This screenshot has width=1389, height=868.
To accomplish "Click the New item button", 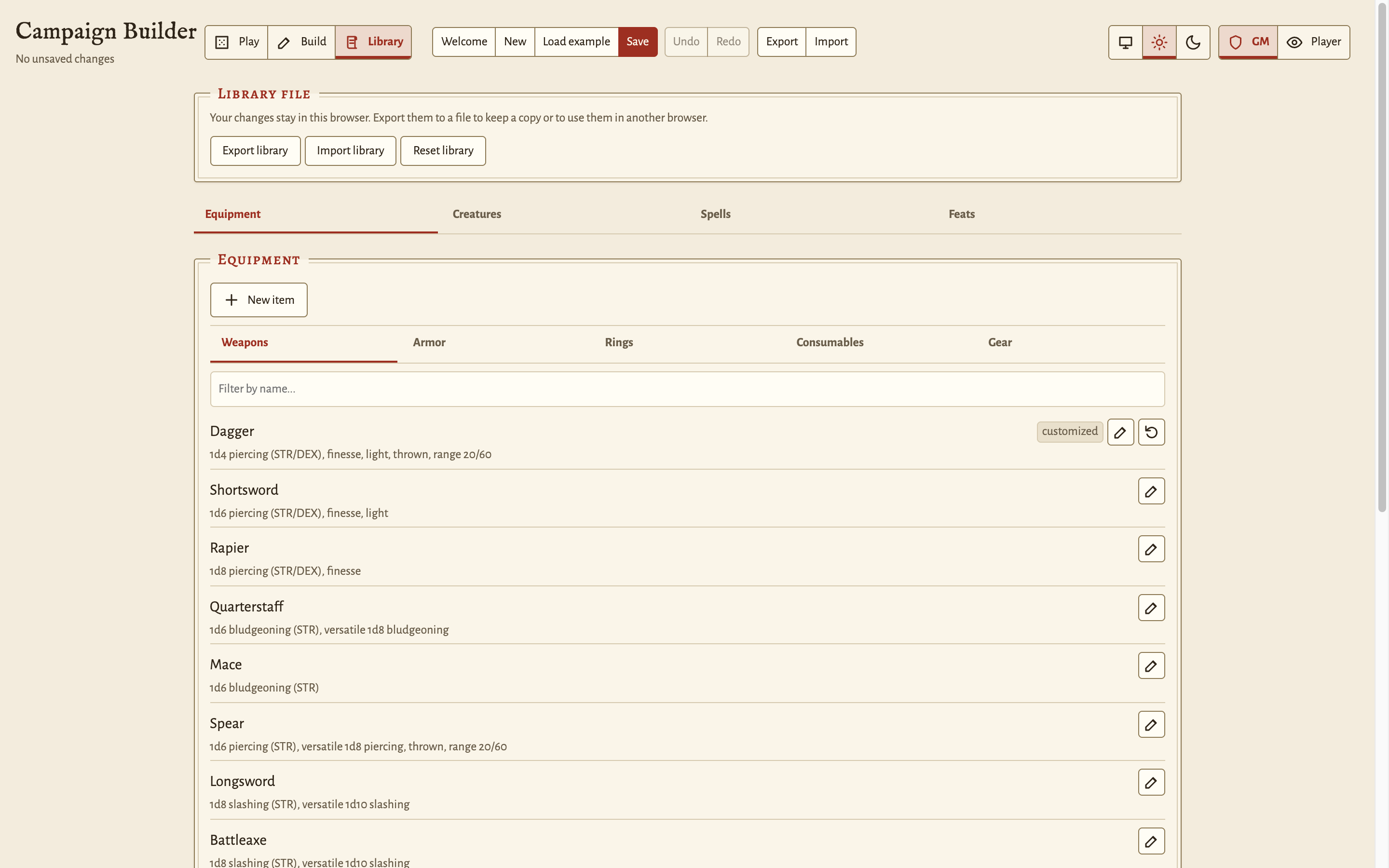I will (259, 299).
